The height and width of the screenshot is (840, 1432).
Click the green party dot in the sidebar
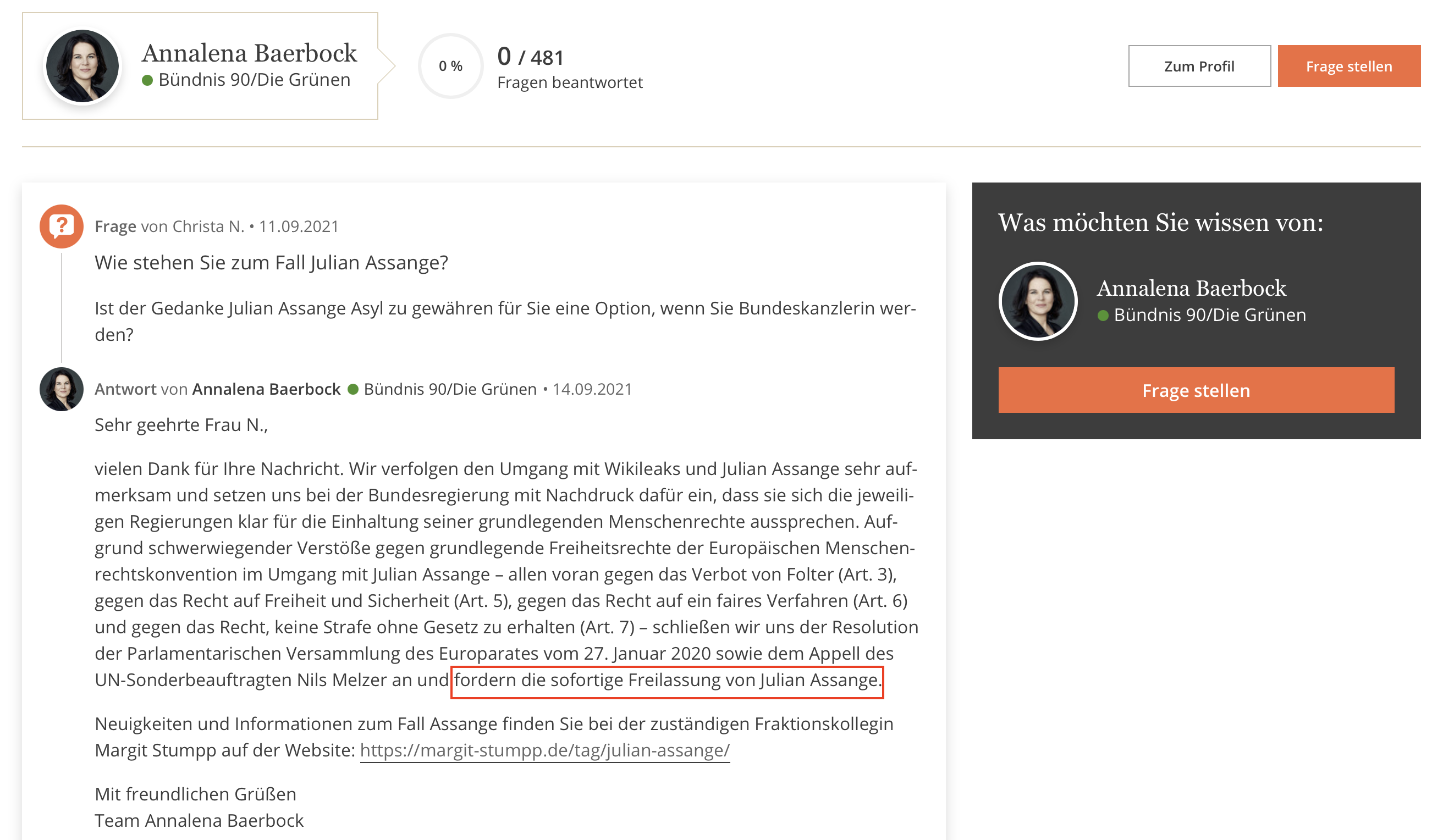1103,315
